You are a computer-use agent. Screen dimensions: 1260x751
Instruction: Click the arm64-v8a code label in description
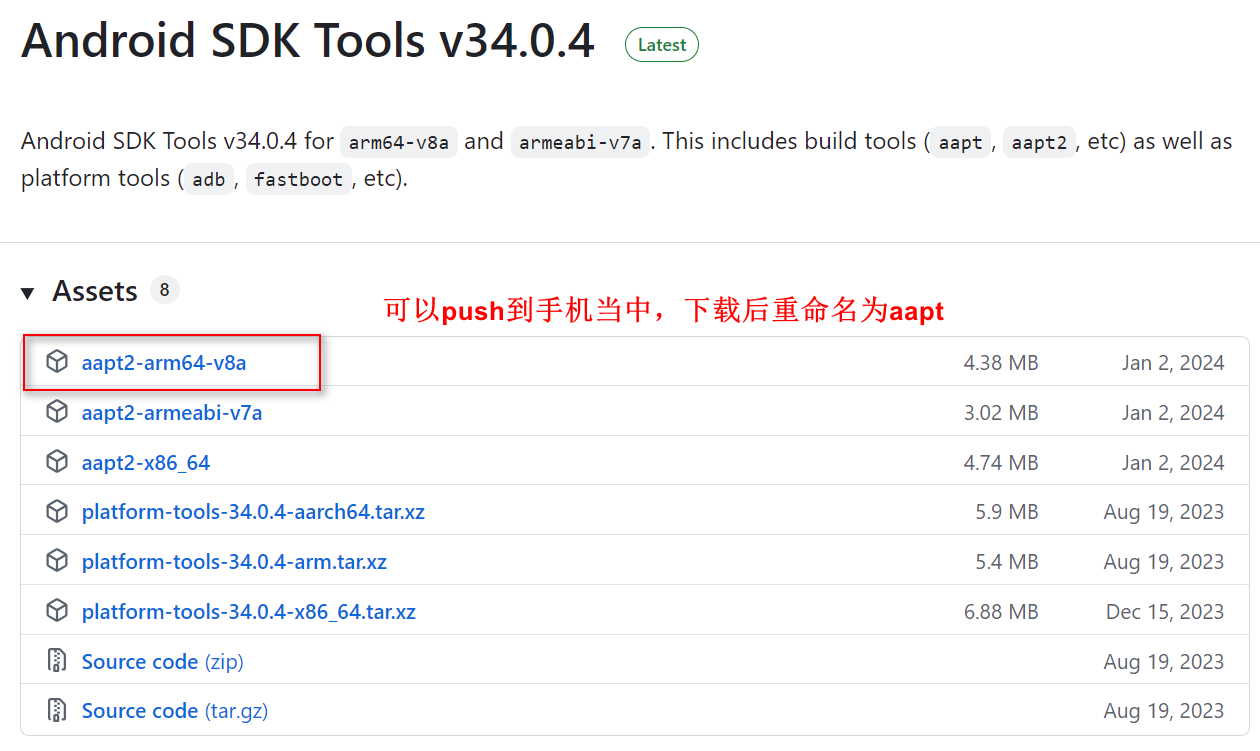(399, 142)
